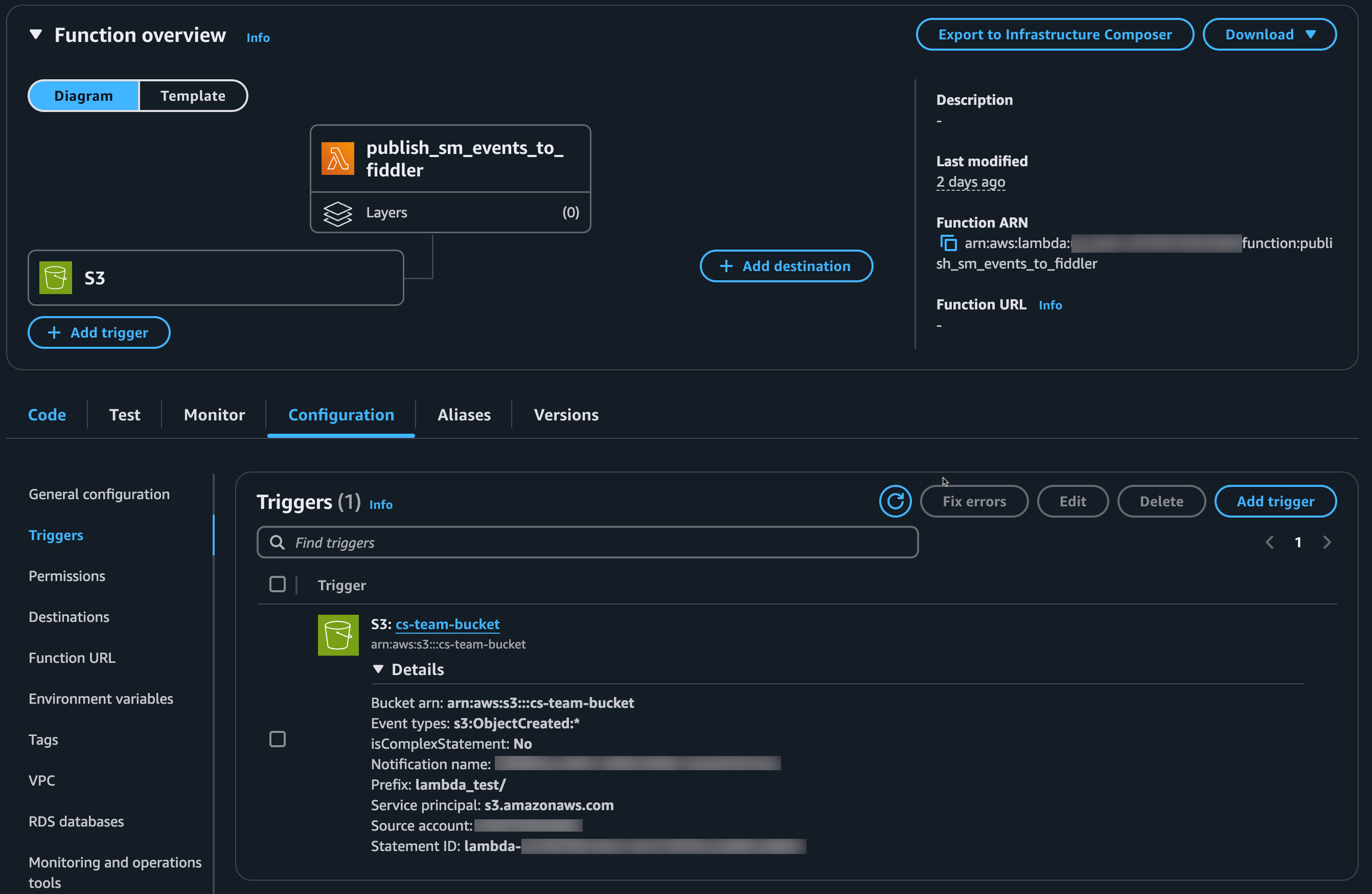Check the select-all triggers checkbox
Image resolution: width=1372 pixels, height=894 pixels.
(x=277, y=584)
